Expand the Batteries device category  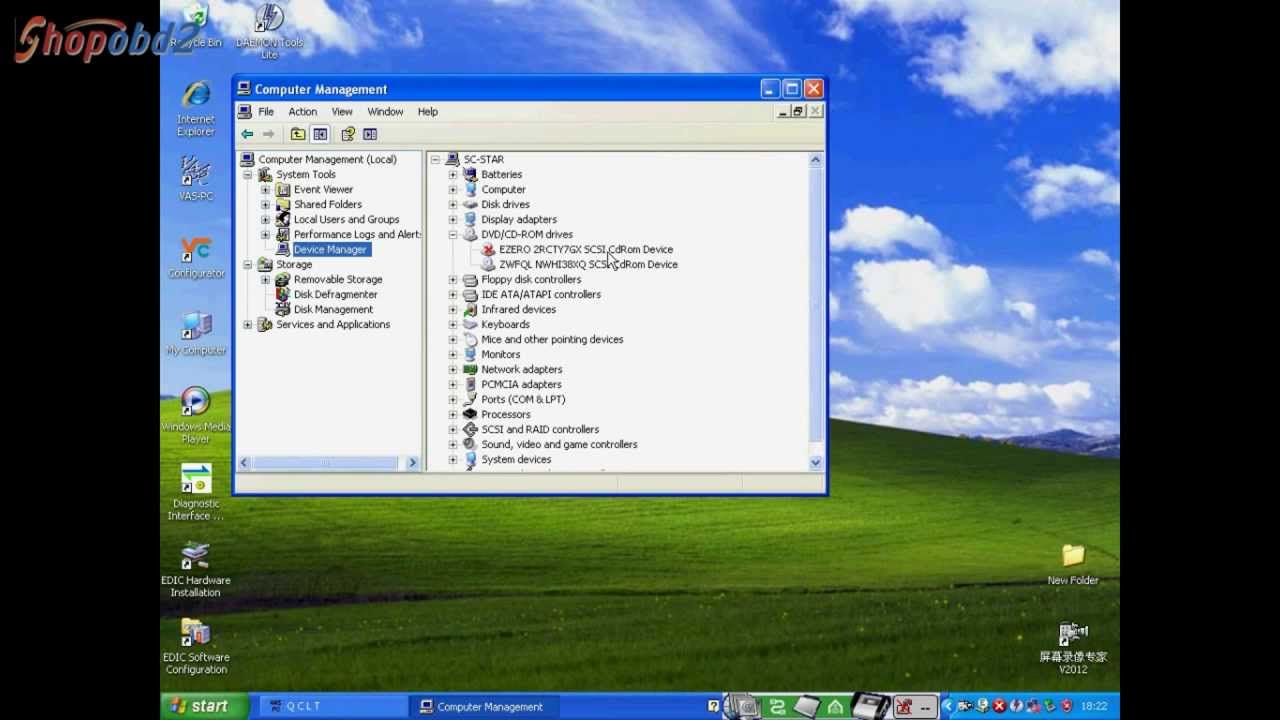pos(453,174)
